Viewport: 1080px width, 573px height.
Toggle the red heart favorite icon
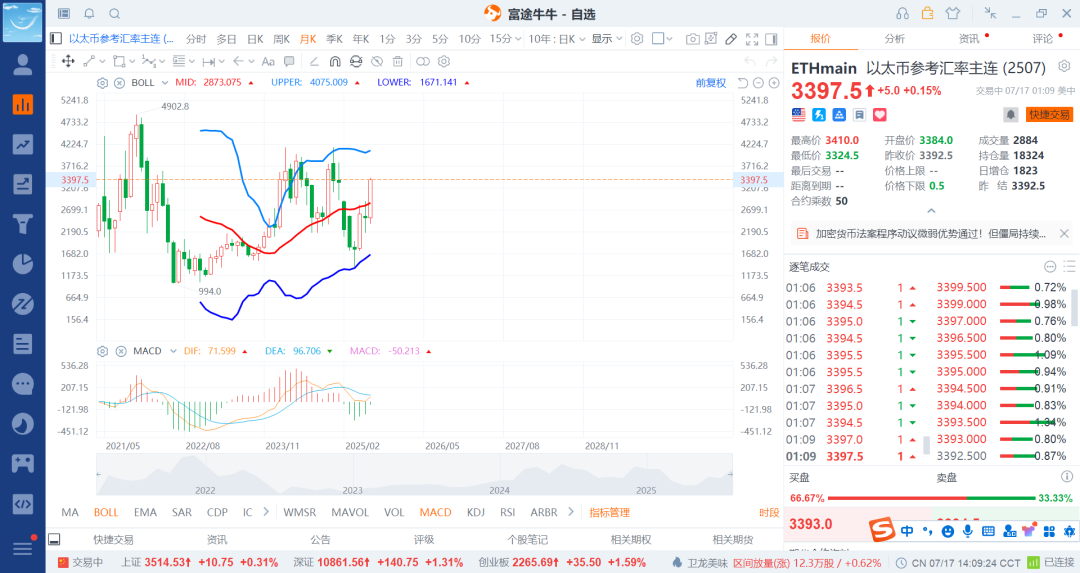[880, 114]
